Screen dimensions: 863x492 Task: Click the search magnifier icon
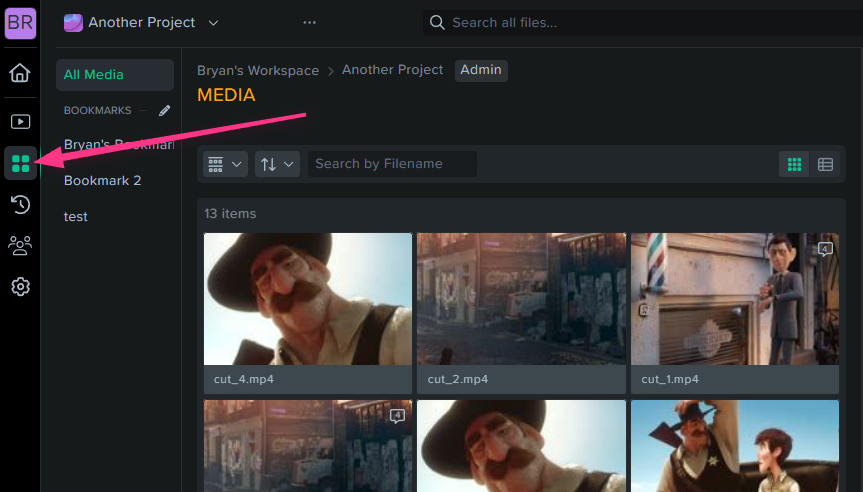437,23
